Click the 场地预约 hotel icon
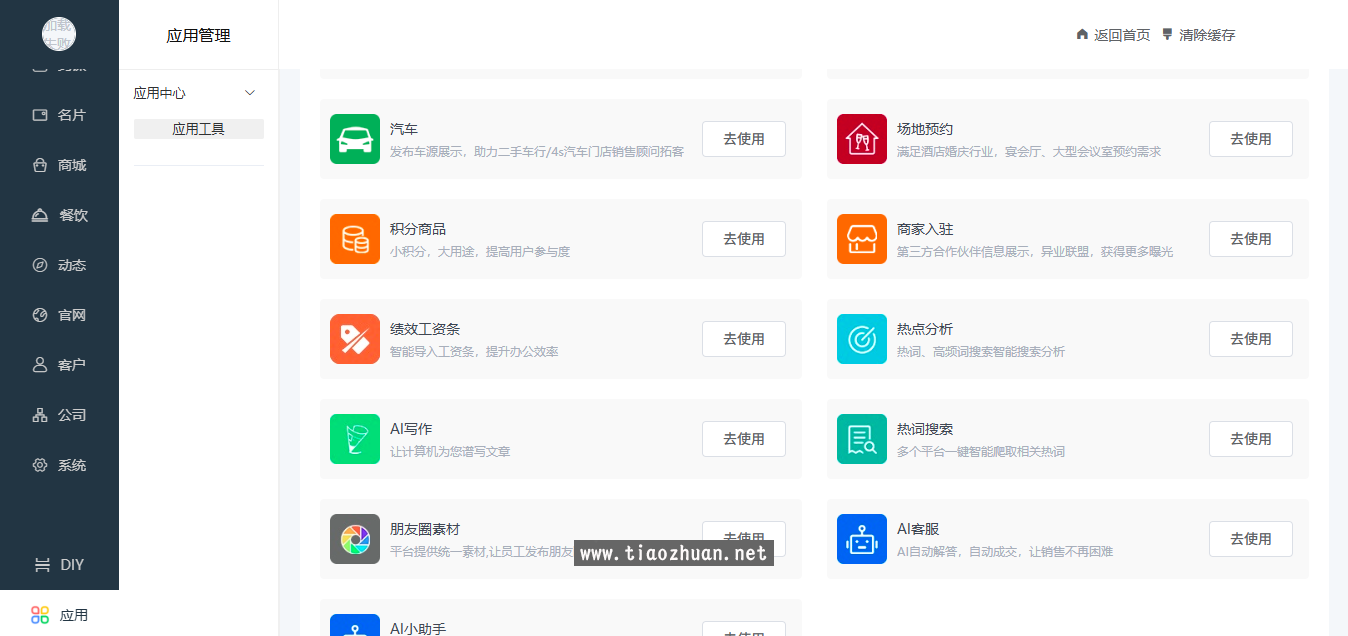The width and height of the screenshot is (1348, 636). [x=862, y=139]
